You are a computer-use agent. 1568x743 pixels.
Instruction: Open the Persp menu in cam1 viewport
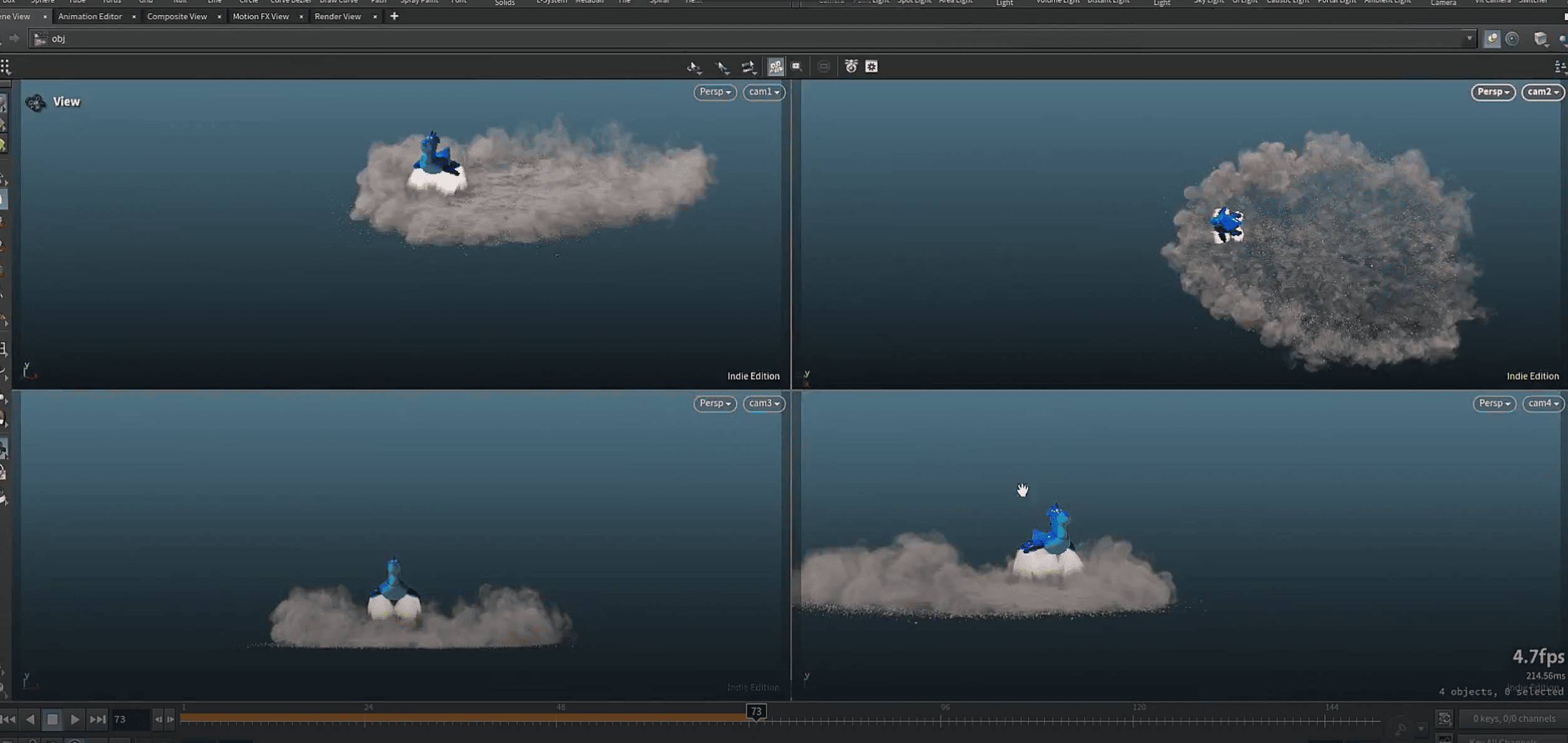tap(715, 92)
